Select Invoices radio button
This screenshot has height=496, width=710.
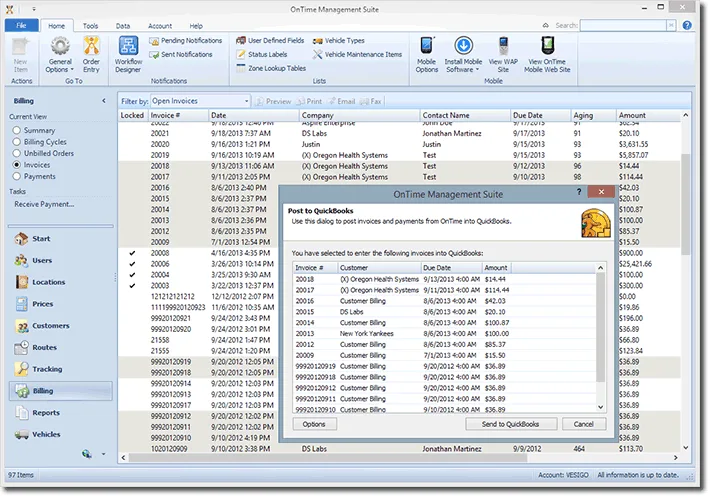[17, 165]
